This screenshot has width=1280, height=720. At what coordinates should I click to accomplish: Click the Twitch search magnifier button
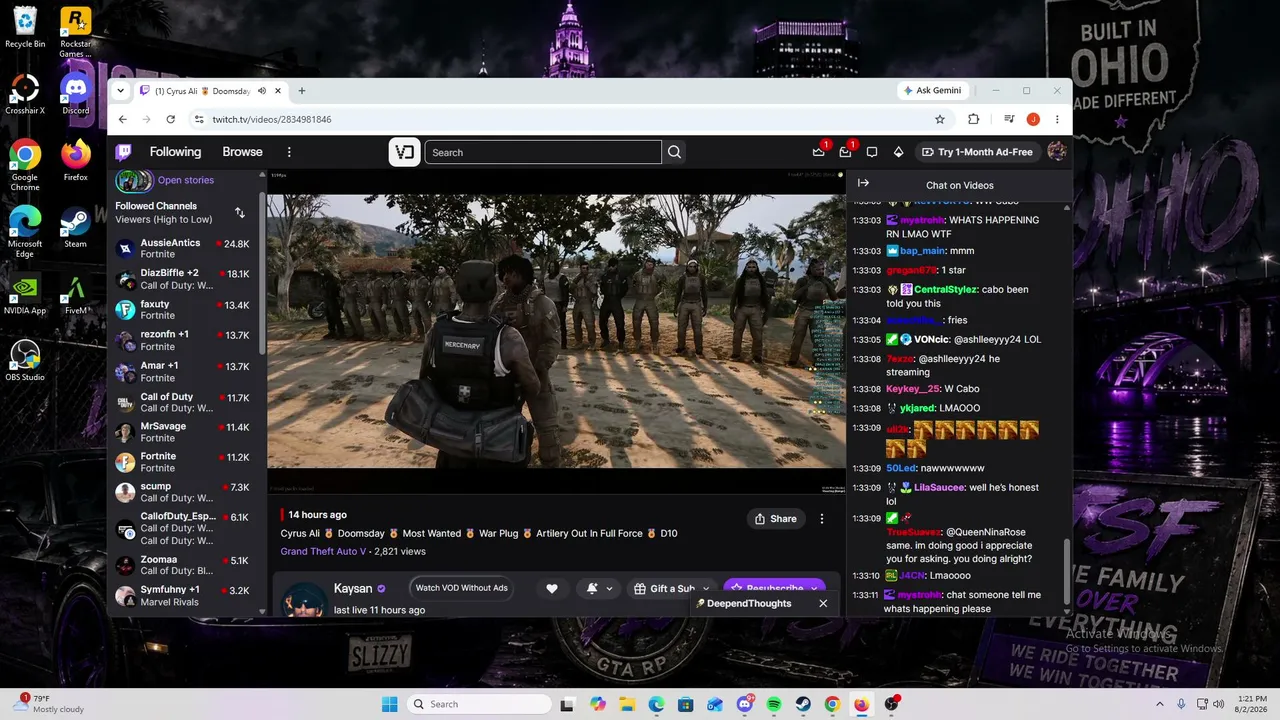[674, 152]
